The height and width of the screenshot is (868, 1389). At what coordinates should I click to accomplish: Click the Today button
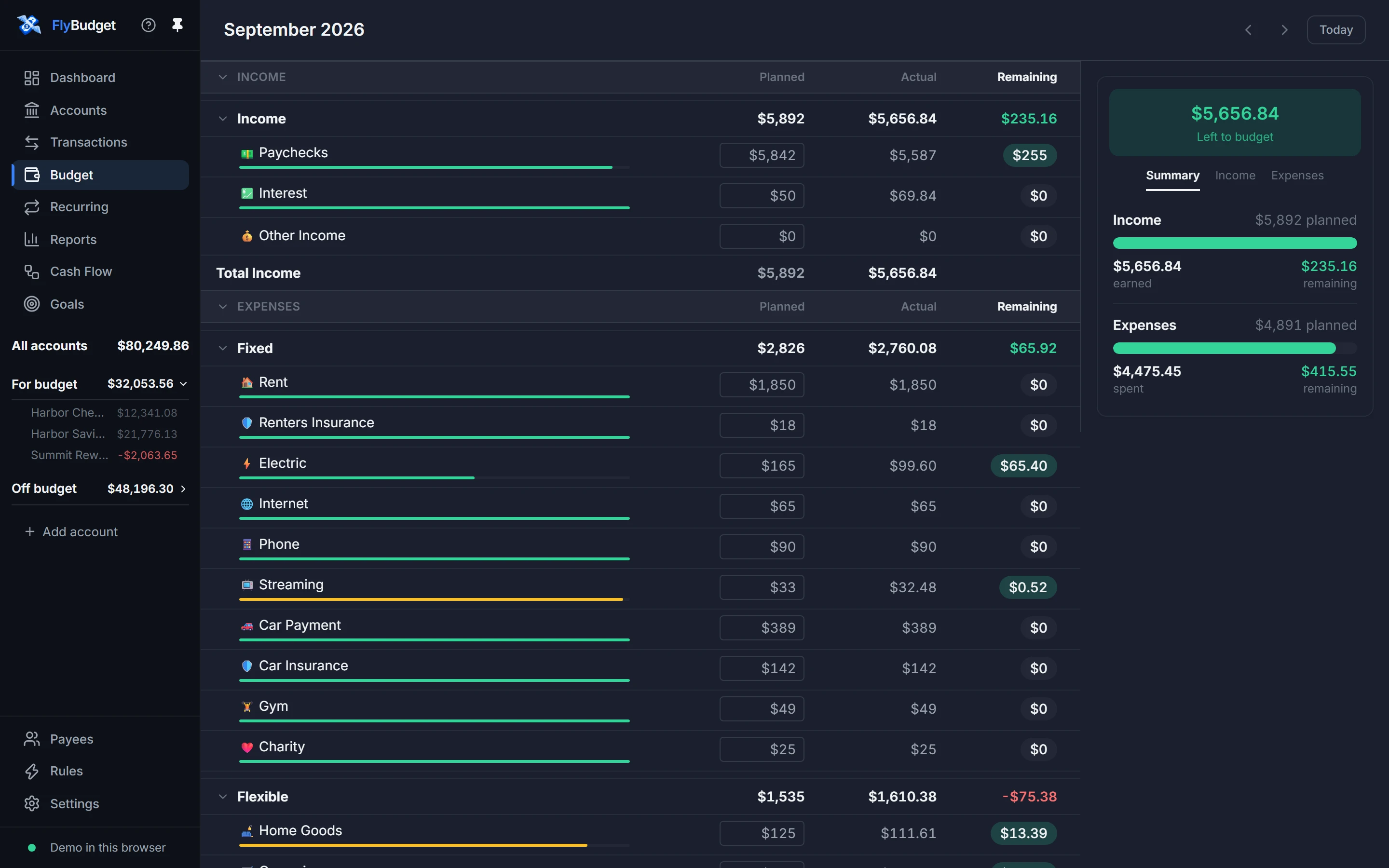click(x=1335, y=30)
